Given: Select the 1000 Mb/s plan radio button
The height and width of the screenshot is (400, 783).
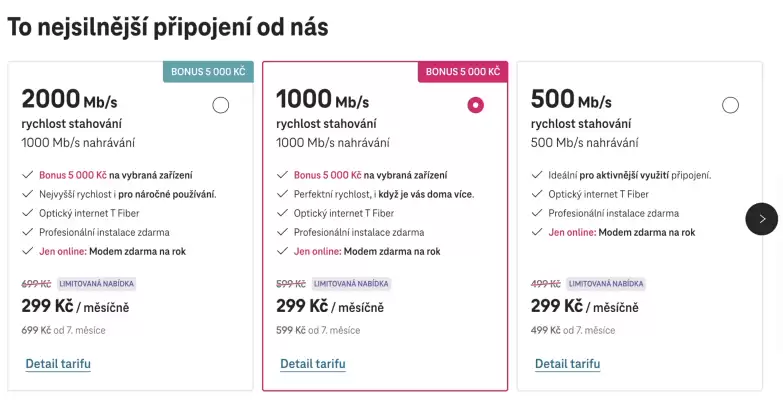Looking at the screenshot, I should (x=475, y=105).
